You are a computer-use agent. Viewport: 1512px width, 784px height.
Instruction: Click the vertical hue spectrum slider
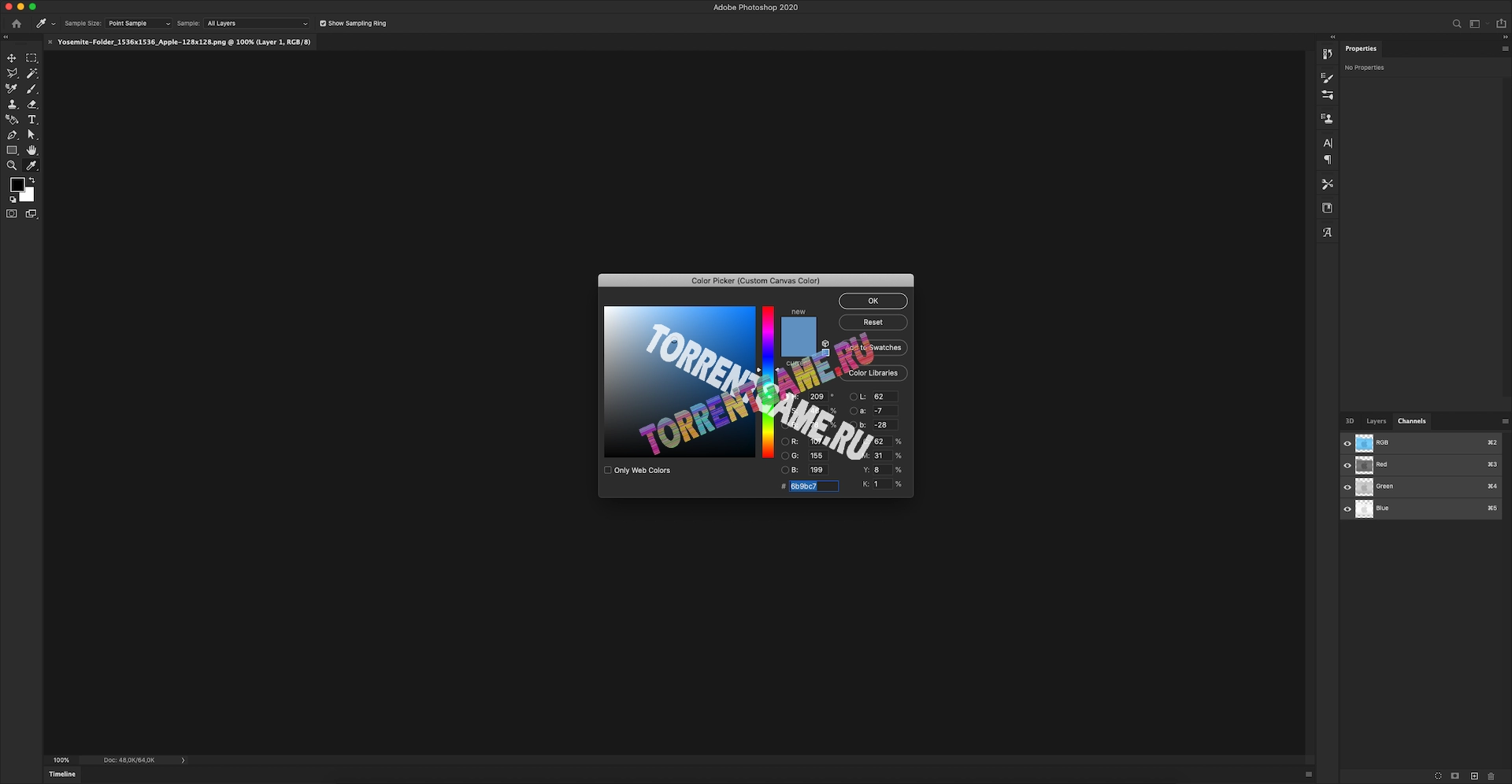click(x=768, y=382)
